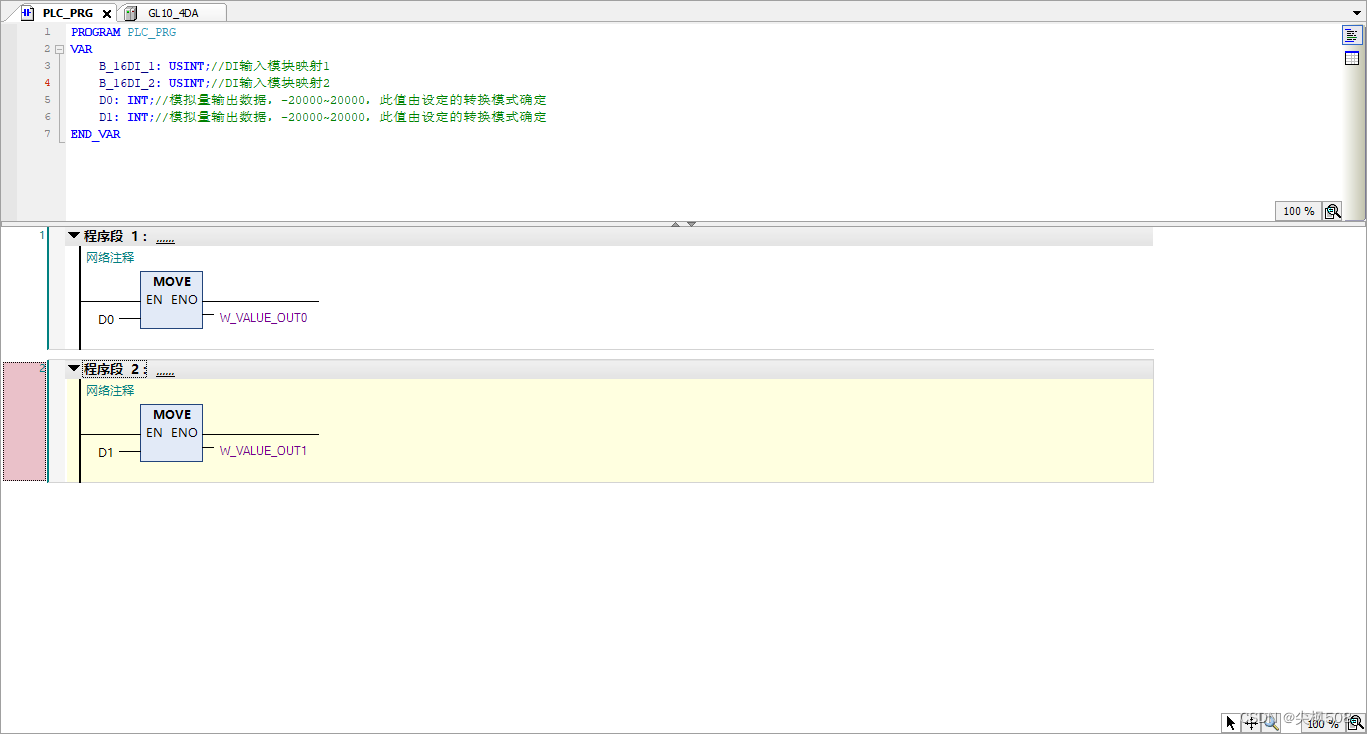This screenshot has width=1367, height=734.
Task: Select the MOVE block in network 1
Action: pyautogui.click(x=172, y=300)
